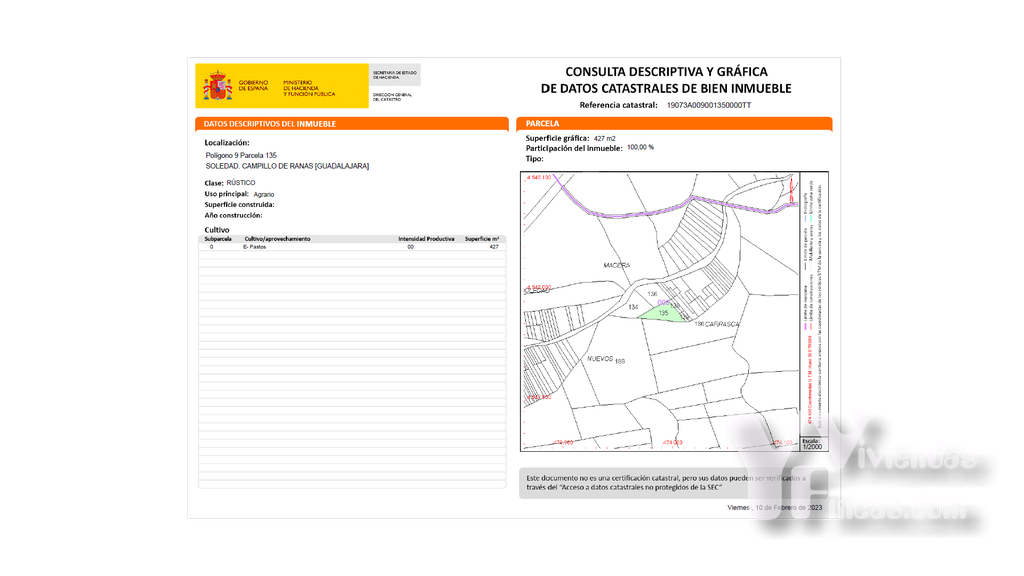Click the "NUEVOS" label on the map
The height and width of the screenshot is (576, 1024).
(600, 359)
